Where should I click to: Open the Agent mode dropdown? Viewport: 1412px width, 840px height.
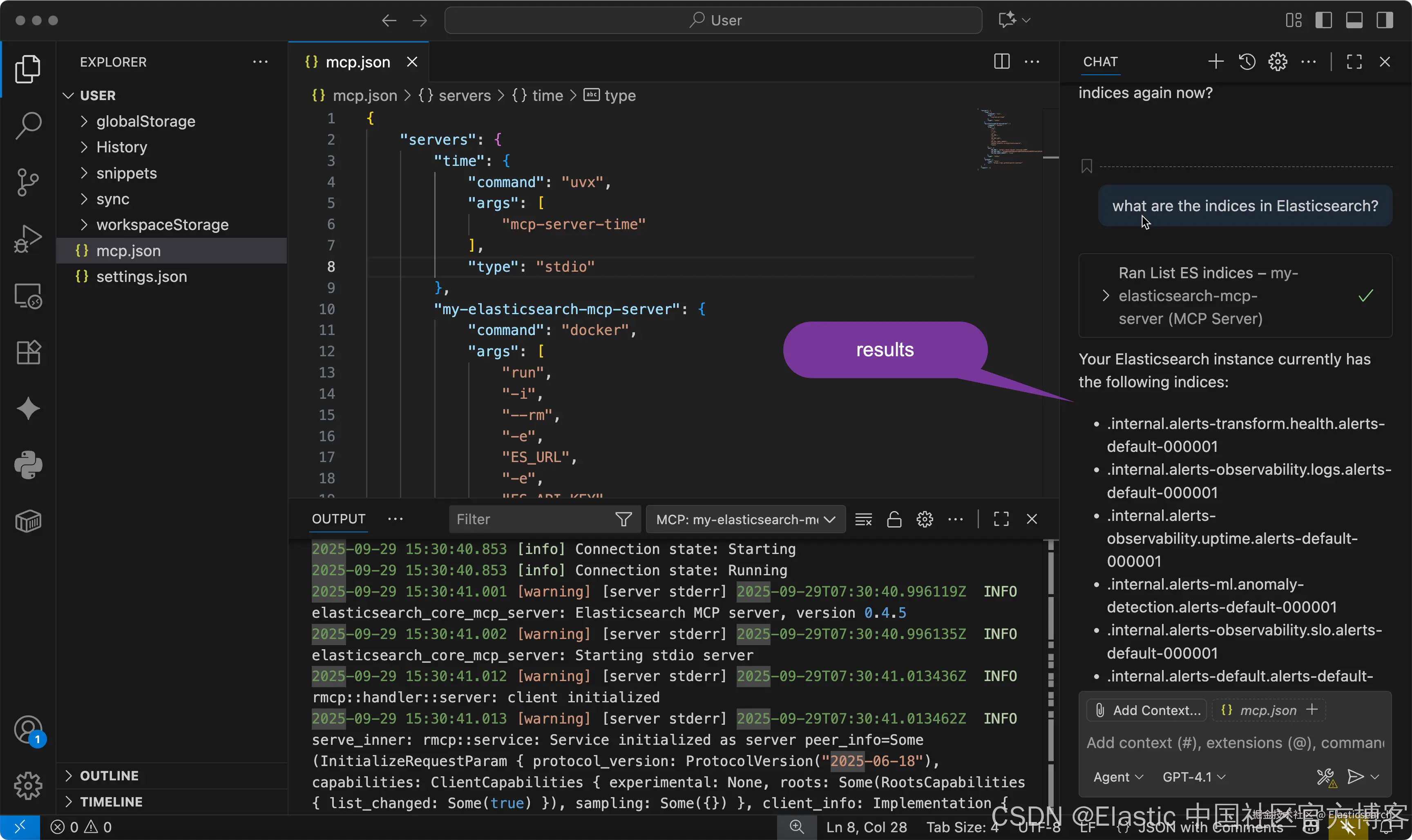[x=1118, y=777]
